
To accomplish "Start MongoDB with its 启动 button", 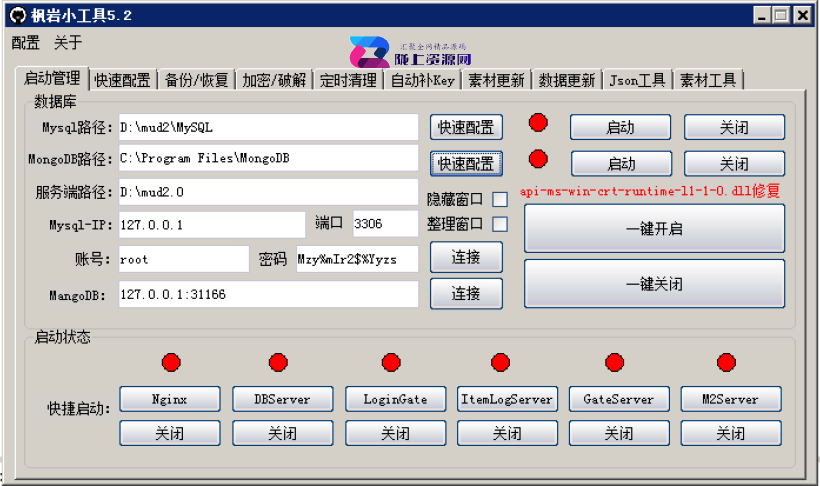I will tap(621, 164).
